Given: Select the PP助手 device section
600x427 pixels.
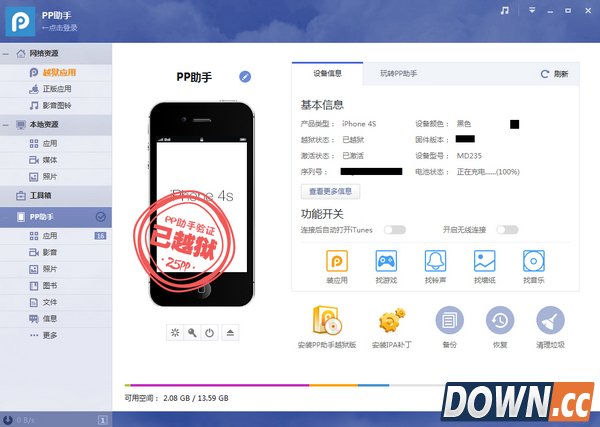Looking at the screenshot, I should point(56,217).
